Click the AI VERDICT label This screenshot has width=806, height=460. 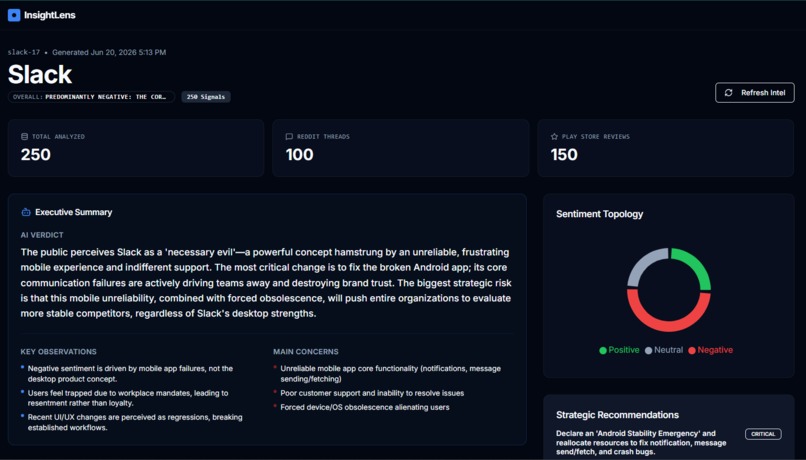pos(42,235)
